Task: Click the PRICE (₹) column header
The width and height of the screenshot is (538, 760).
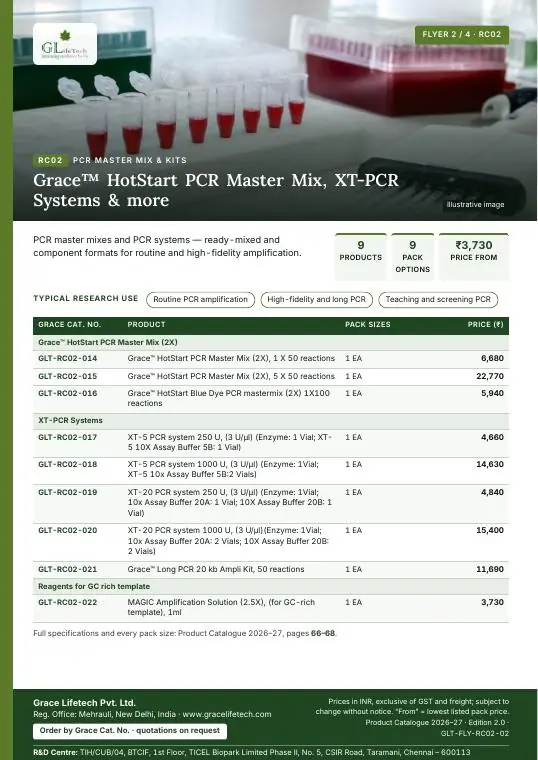Action: pyautogui.click(x=485, y=325)
